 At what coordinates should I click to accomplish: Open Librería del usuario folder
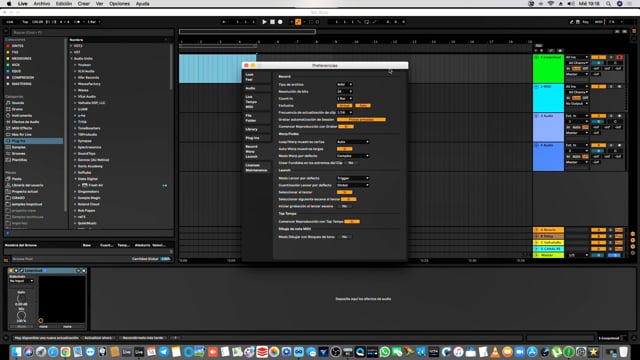27,185
